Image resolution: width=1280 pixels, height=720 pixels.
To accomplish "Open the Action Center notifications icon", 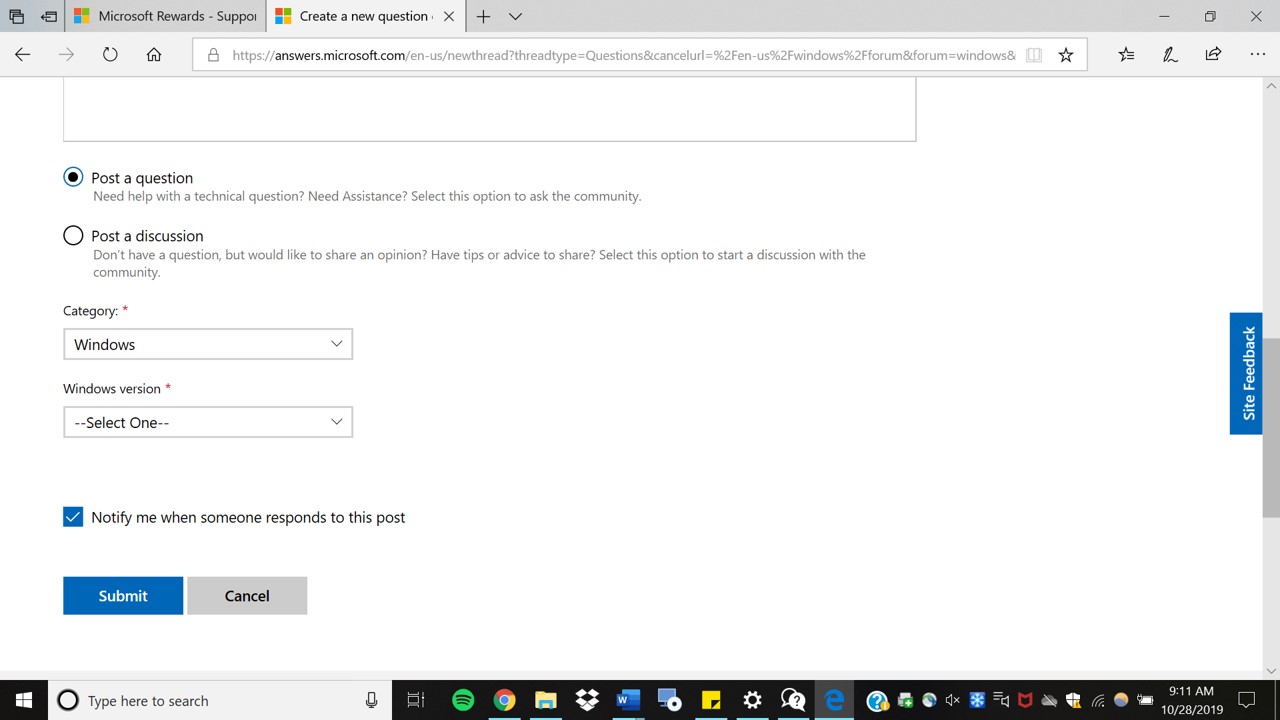I will [x=1246, y=700].
